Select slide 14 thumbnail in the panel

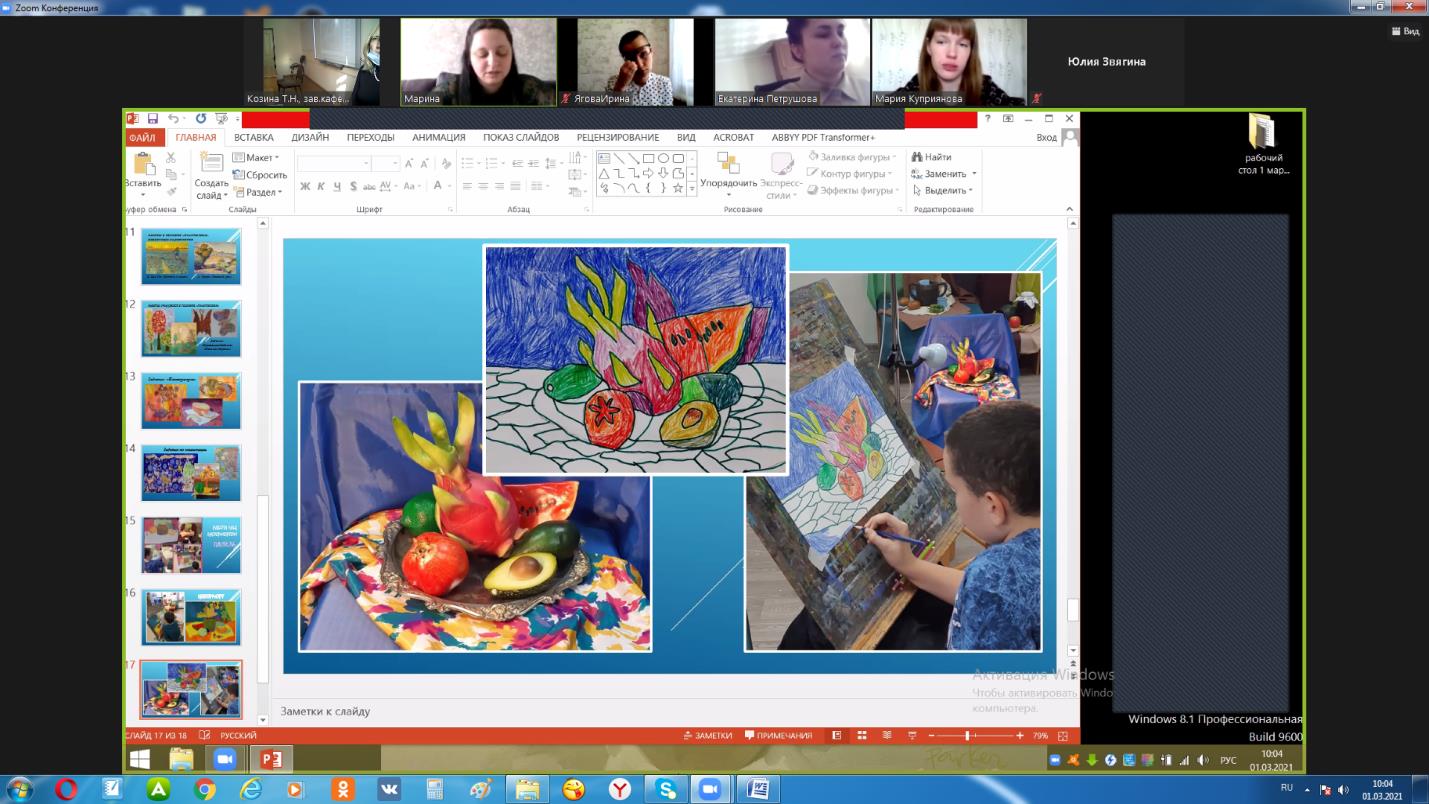(x=191, y=473)
